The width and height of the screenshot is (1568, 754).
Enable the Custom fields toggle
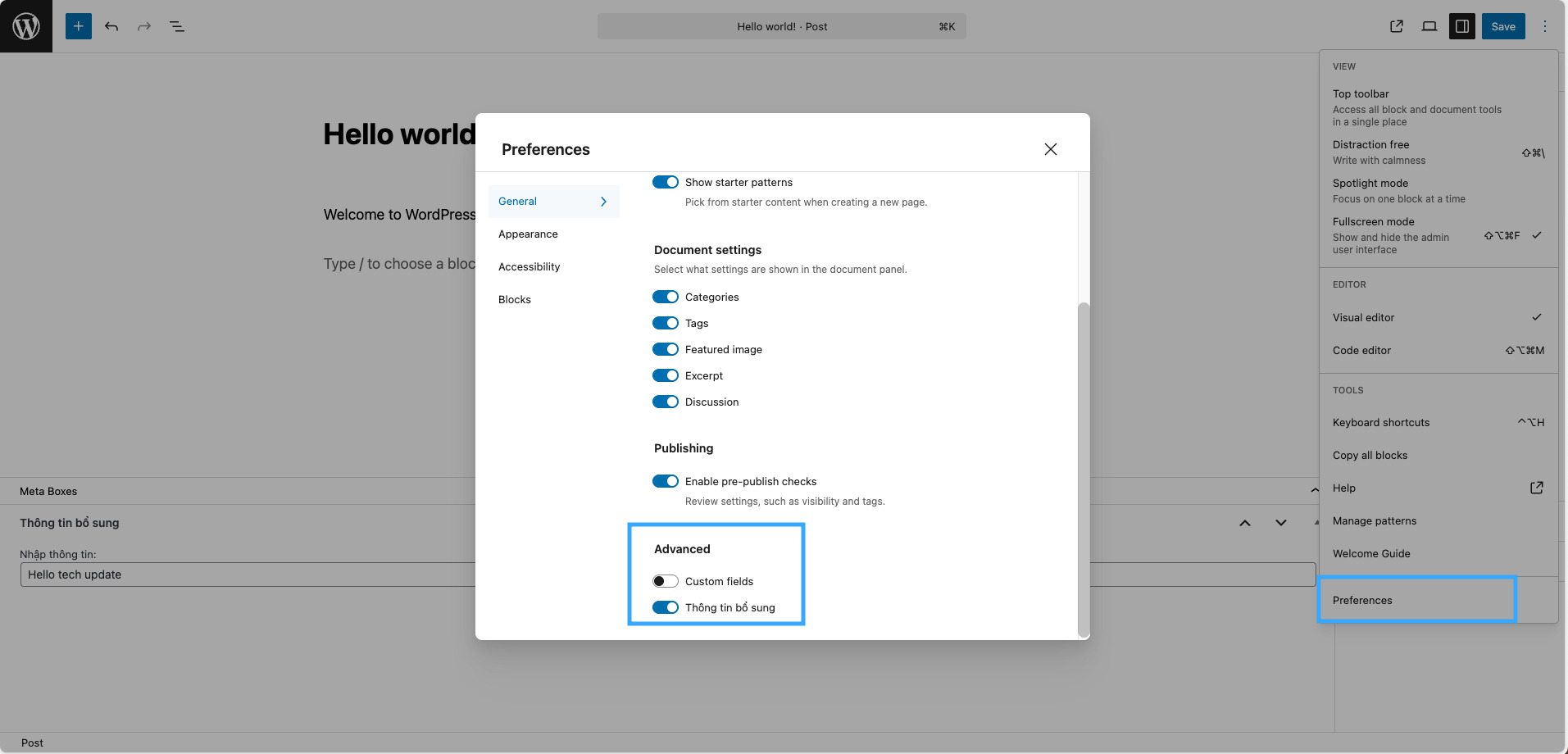666,581
